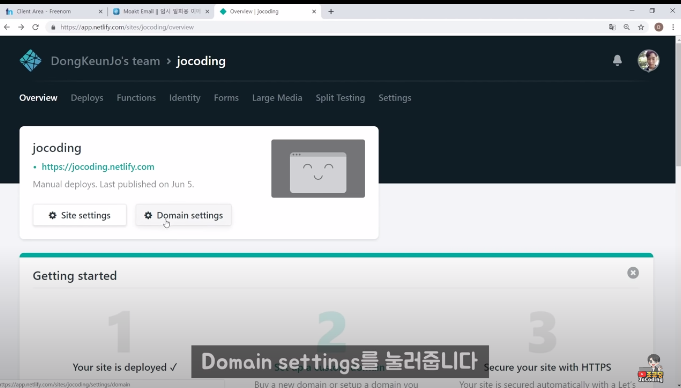Switch to the Moakt Email tab
This screenshot has width=681, height=388.
[x=160, y=11]
